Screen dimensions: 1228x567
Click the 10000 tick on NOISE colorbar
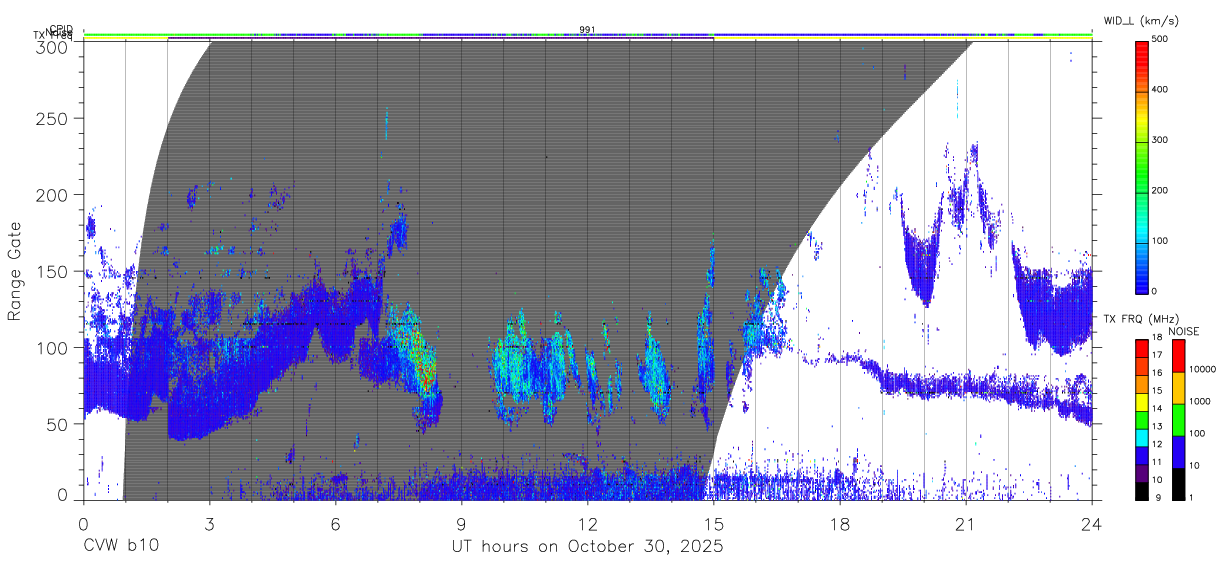click(x=1202, y=369)
